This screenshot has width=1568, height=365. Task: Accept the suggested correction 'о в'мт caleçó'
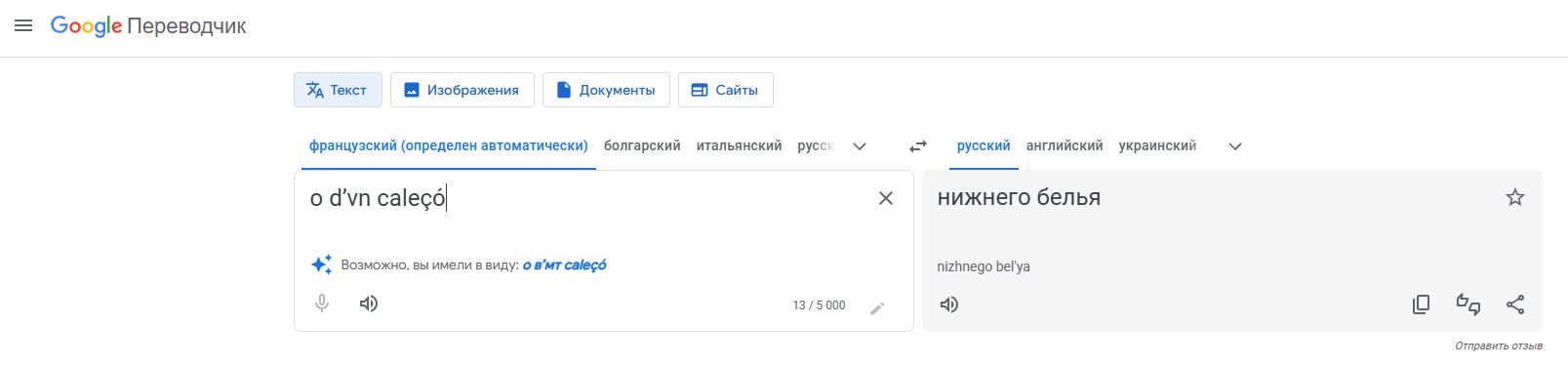pos(565,264)
